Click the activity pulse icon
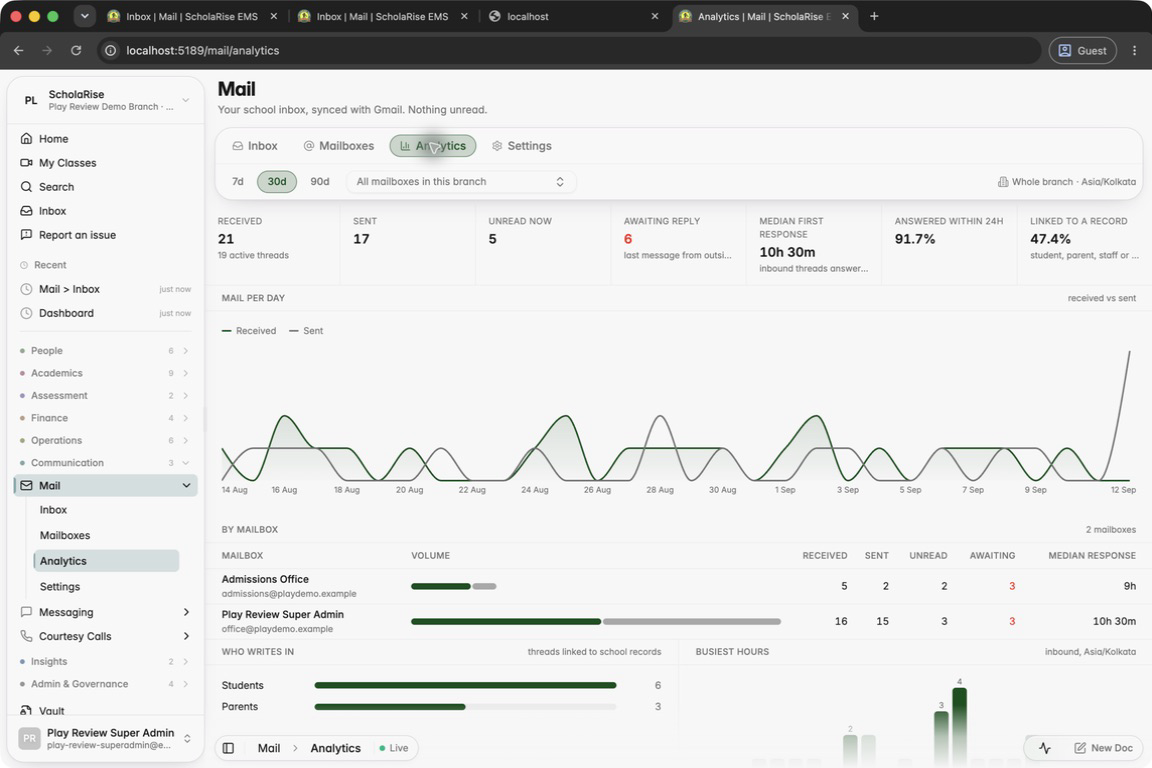The width and height of the screenshot is (1152, 768). pyautogui.click(x=1044, y=747)
